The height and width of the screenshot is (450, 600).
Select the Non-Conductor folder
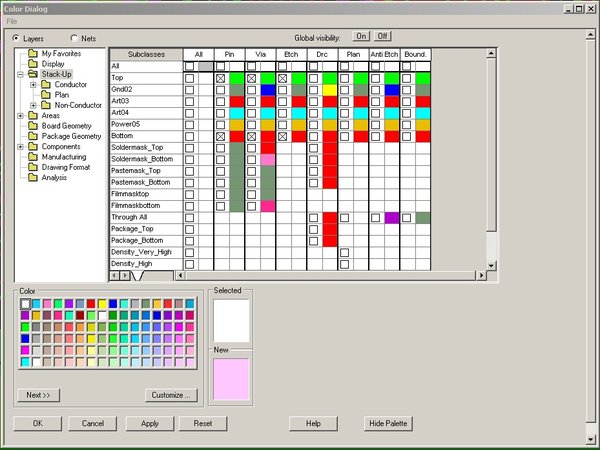[78, 105]
